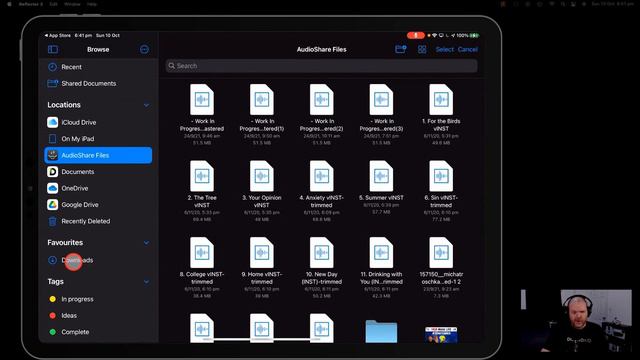The image size is (640, 360).
Task: Open Shared Documents in sidebar
Action: click(x=98, y=83)
